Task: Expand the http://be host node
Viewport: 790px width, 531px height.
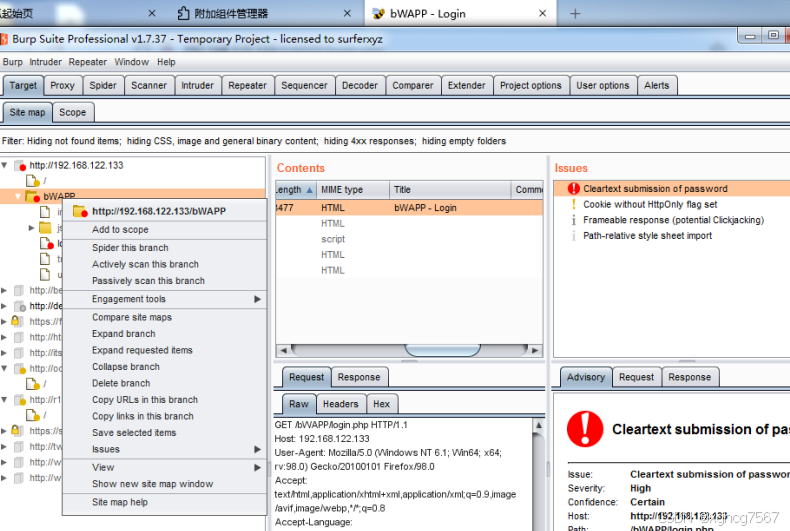Action: [x=4, y=290]
